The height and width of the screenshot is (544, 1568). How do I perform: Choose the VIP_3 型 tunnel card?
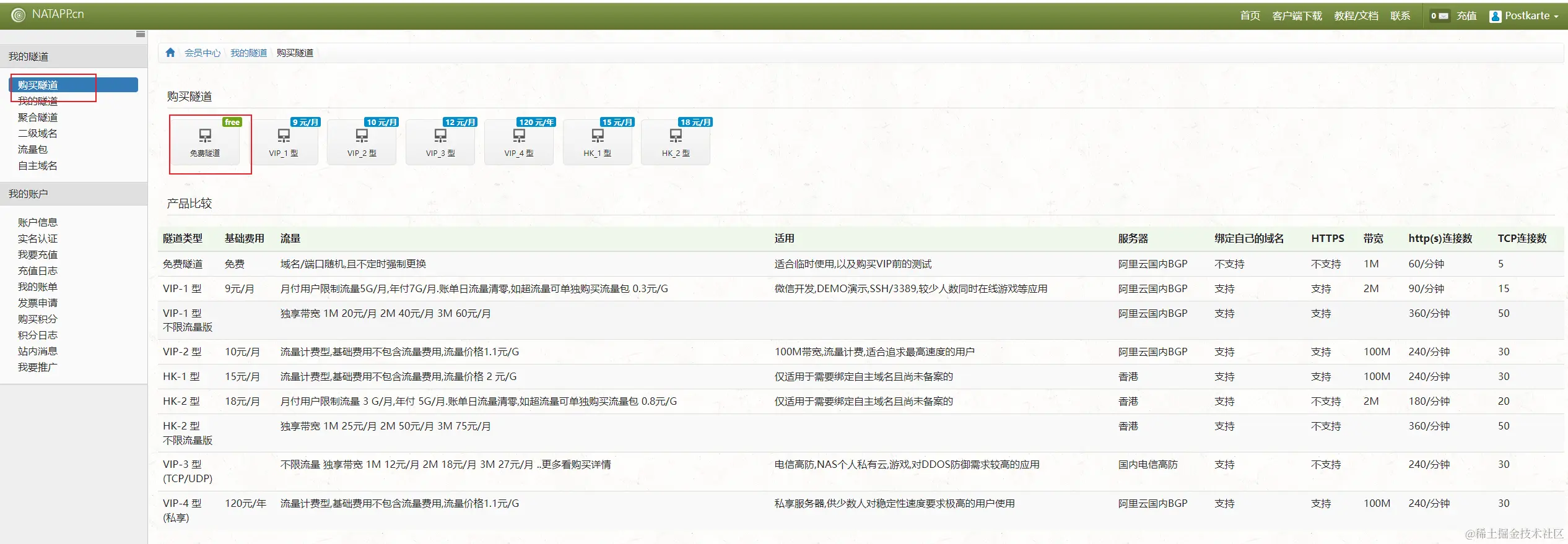click(x=440, y=142)
